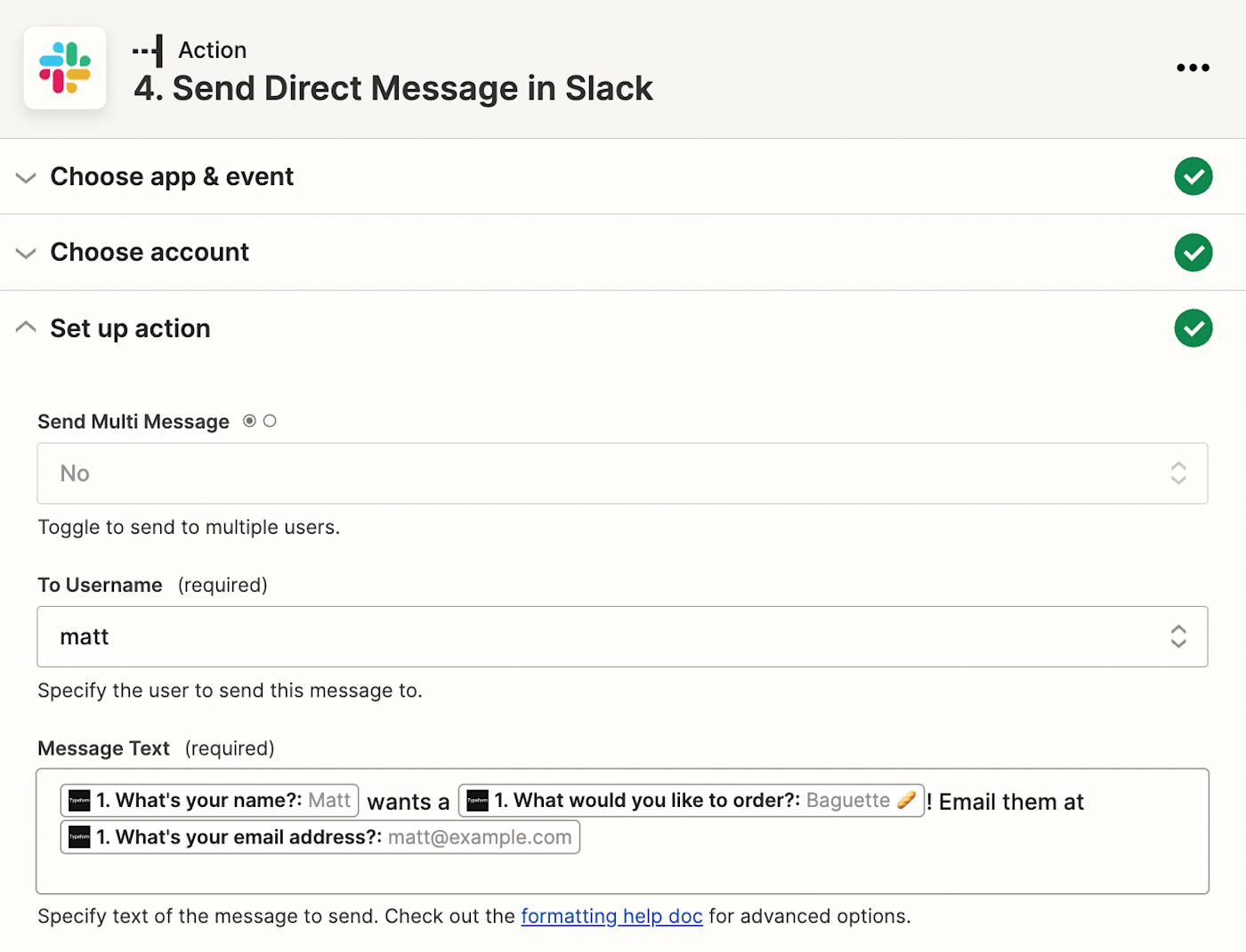Image resolution: width=1246 pixels, height=952 pixels.
Task: Click the Message Text label
Action: pos(103,749)
